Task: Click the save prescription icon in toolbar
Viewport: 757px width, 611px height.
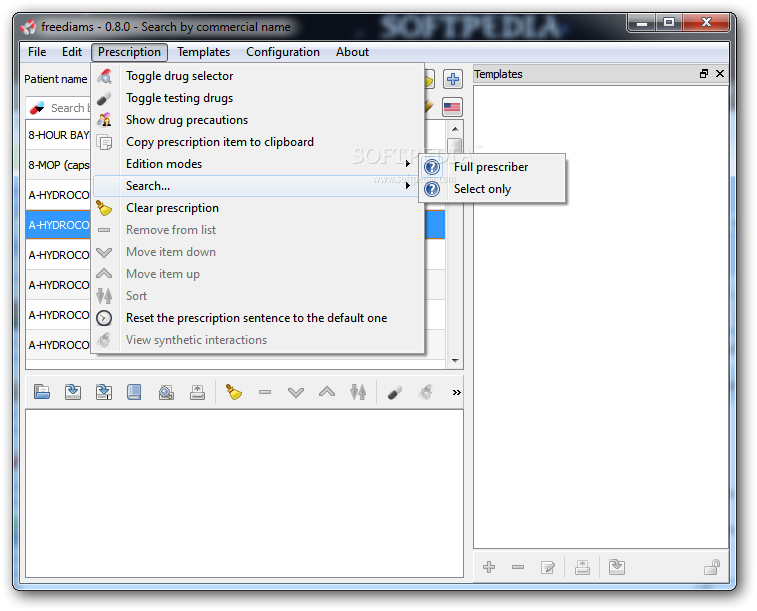Action: tap(73, 392)
